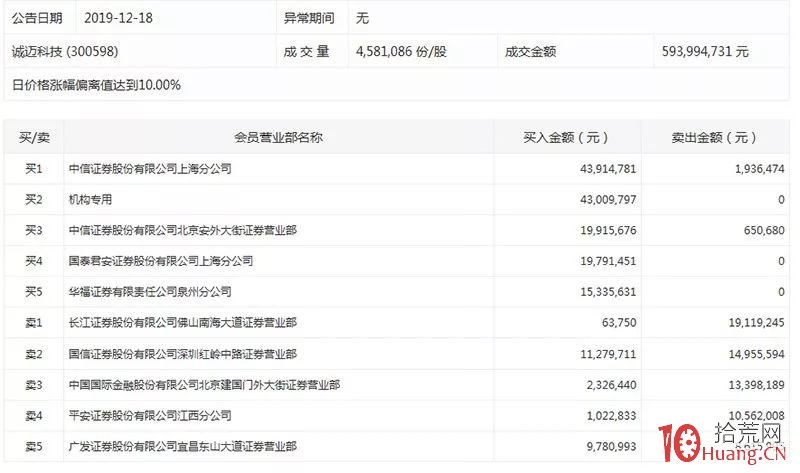The height and width of the screenshot is (473, 800).
Task: Click buy amount 19,791,451
Action: tap(608, 261)
